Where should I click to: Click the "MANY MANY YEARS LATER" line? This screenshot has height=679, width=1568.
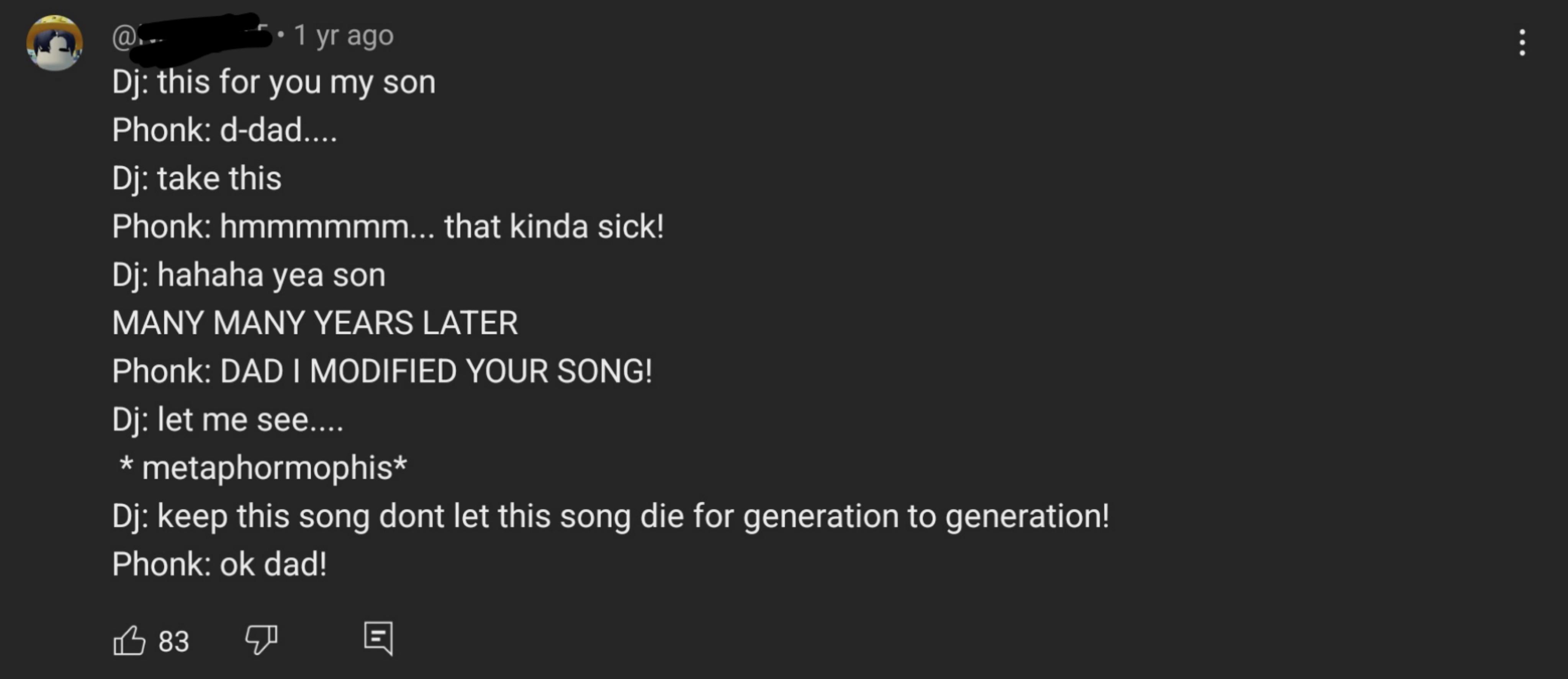point(315,322)
